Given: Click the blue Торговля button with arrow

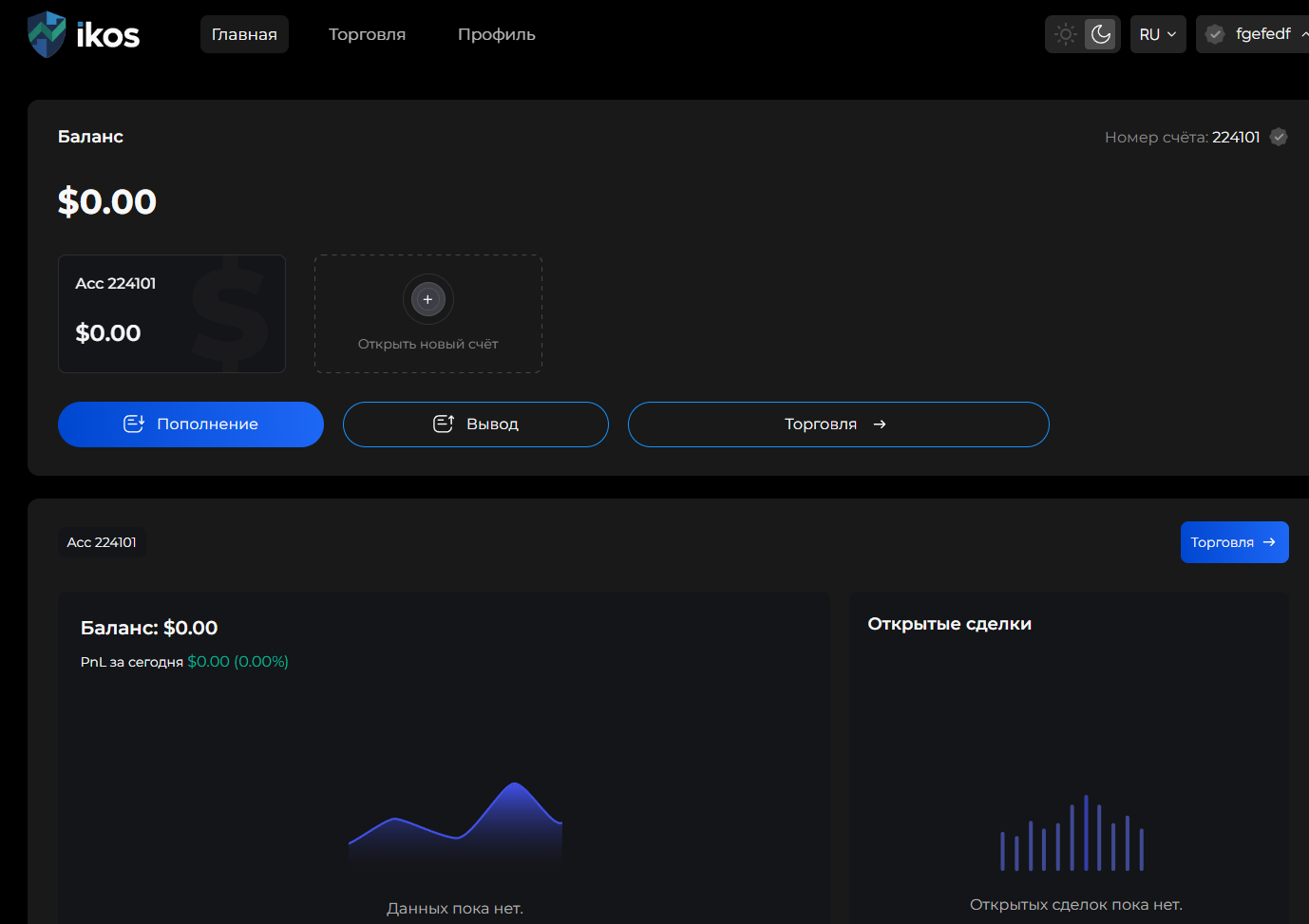Looking at the screenshot, I should coord(1233,542).
